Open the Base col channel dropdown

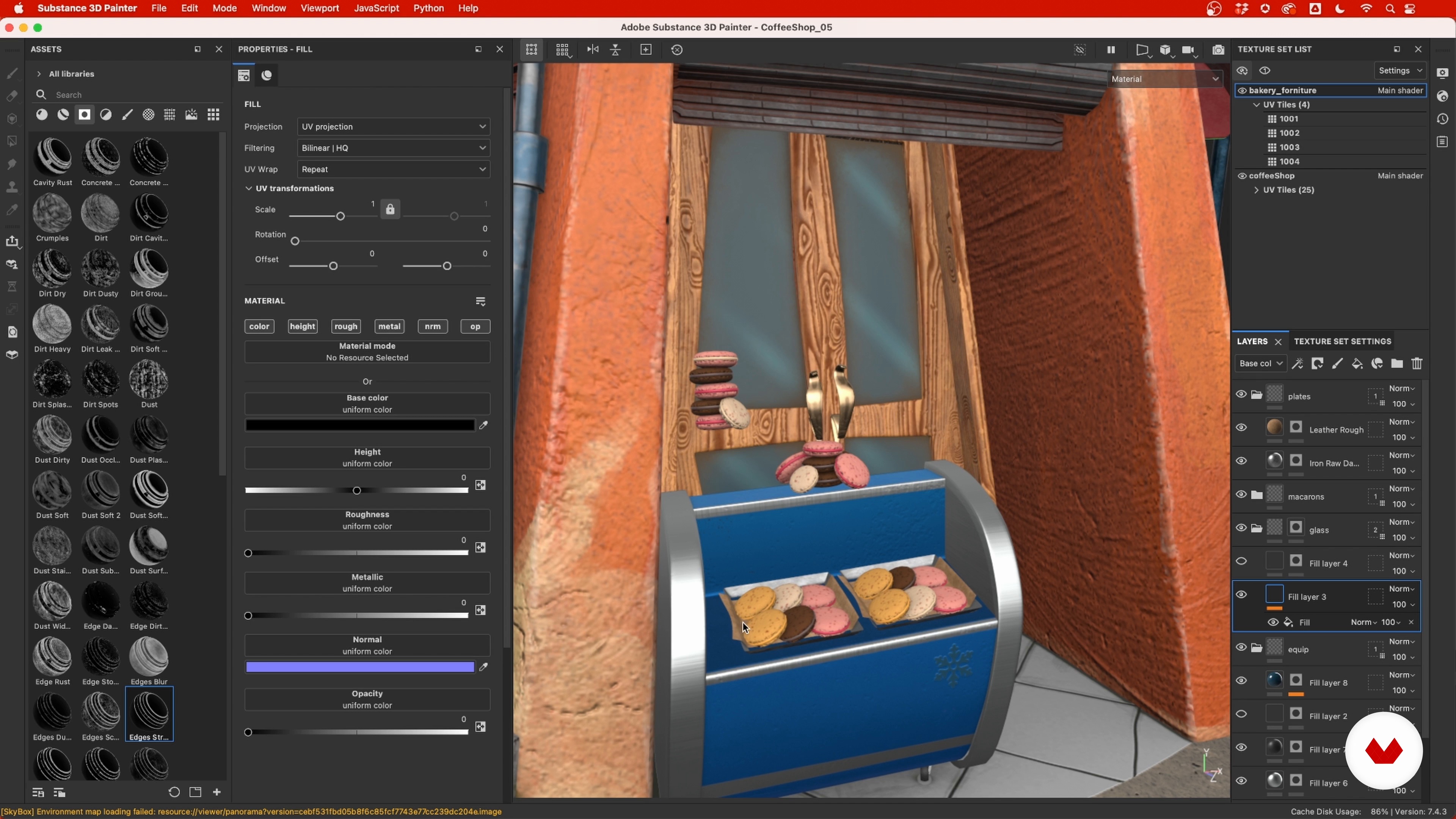coord(1260,364)
